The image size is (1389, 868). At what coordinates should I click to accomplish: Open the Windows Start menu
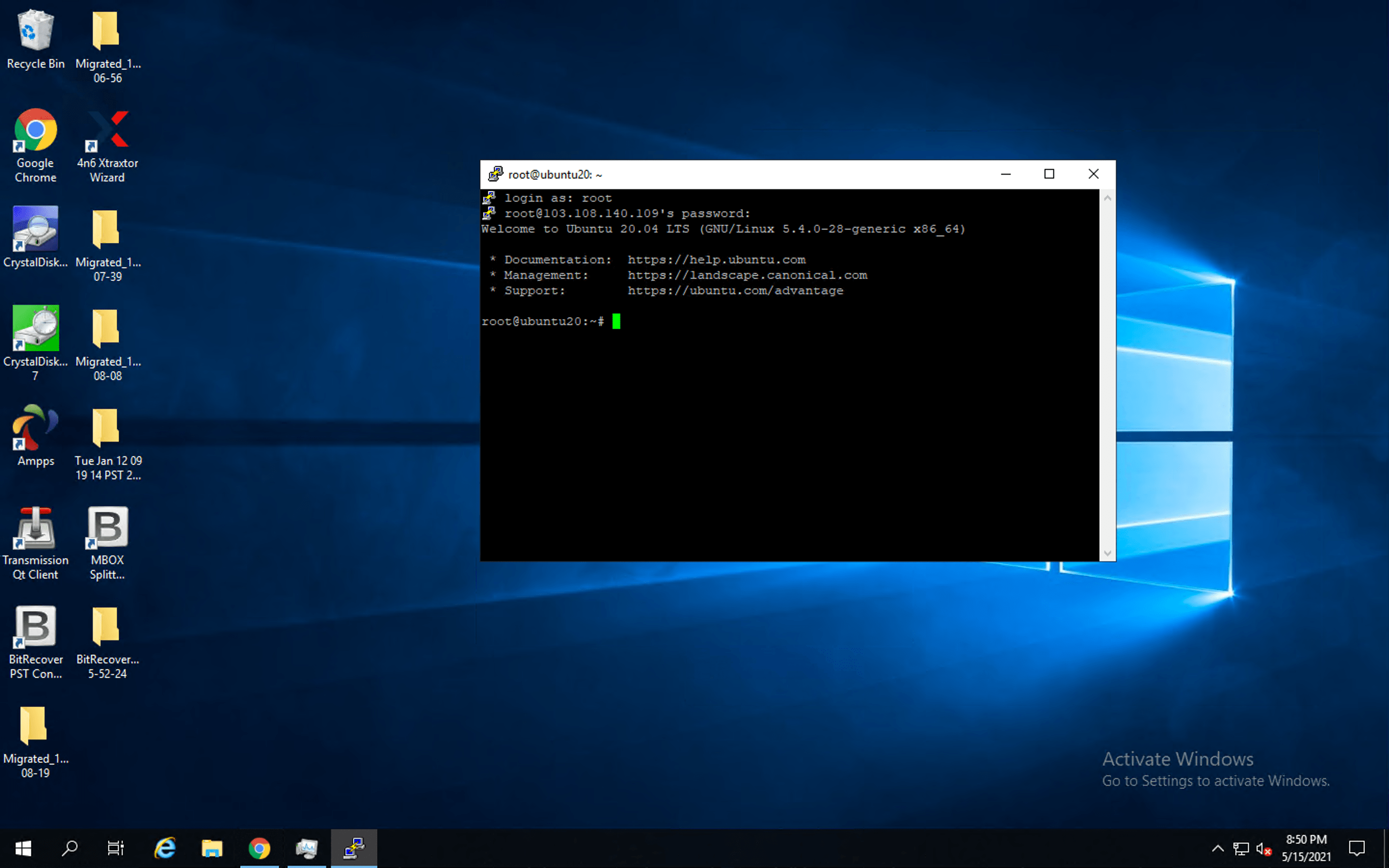[x=23, y=848]
